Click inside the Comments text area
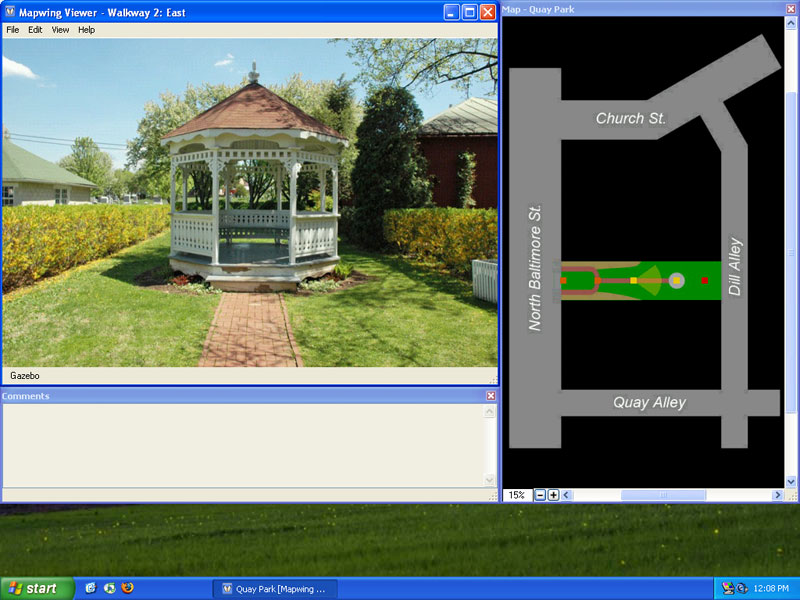 243,445
